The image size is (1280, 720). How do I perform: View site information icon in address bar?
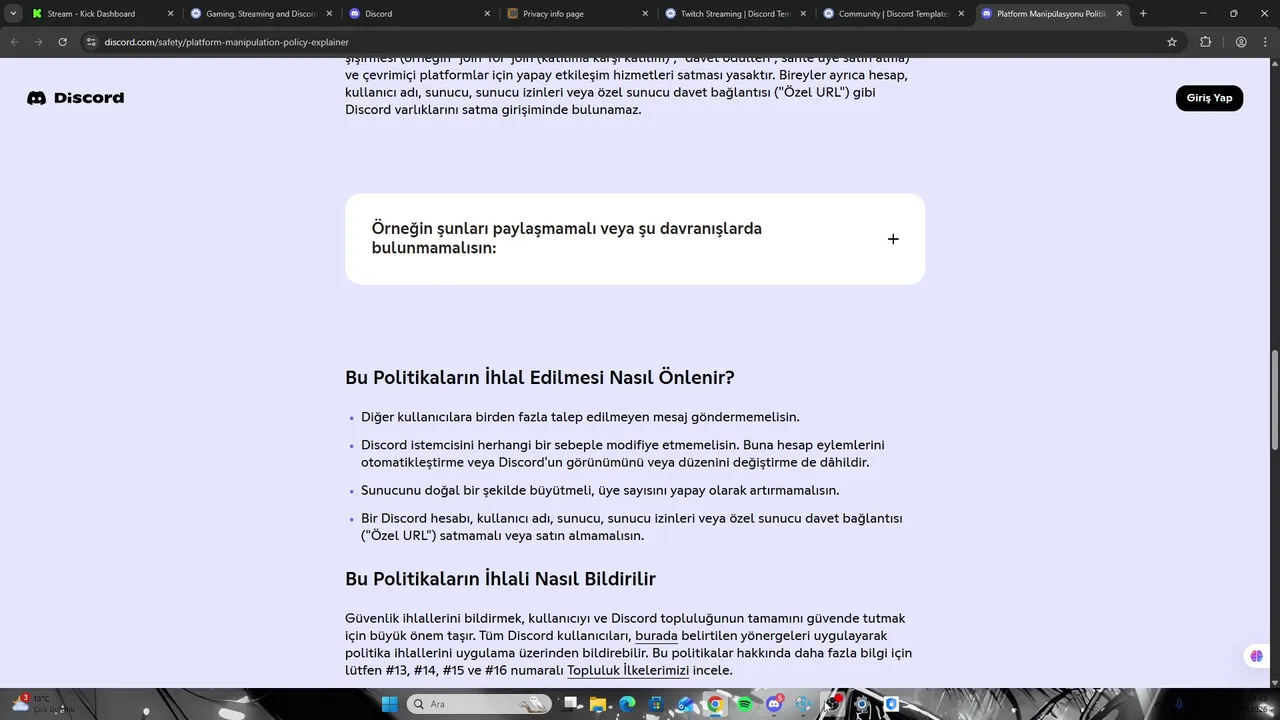(x=91, y=42)
